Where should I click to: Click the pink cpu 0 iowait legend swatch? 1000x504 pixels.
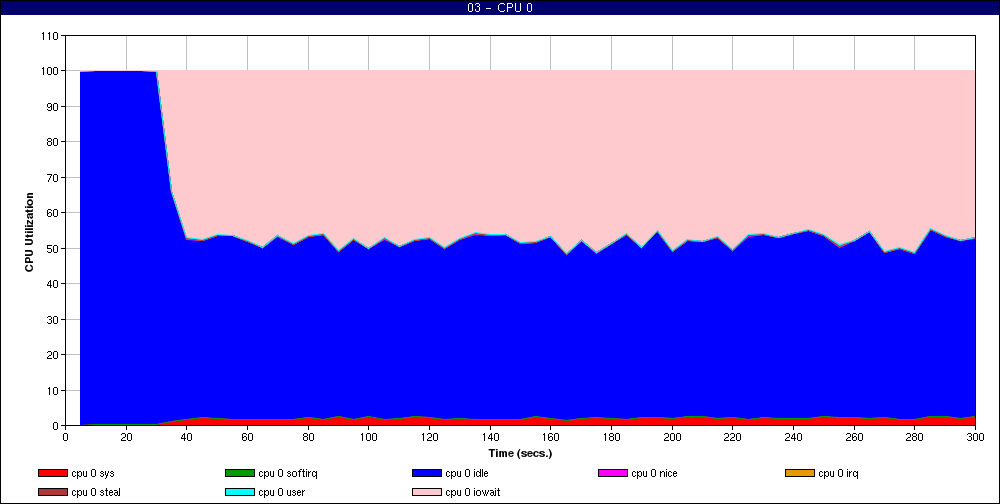click(427, 492)
